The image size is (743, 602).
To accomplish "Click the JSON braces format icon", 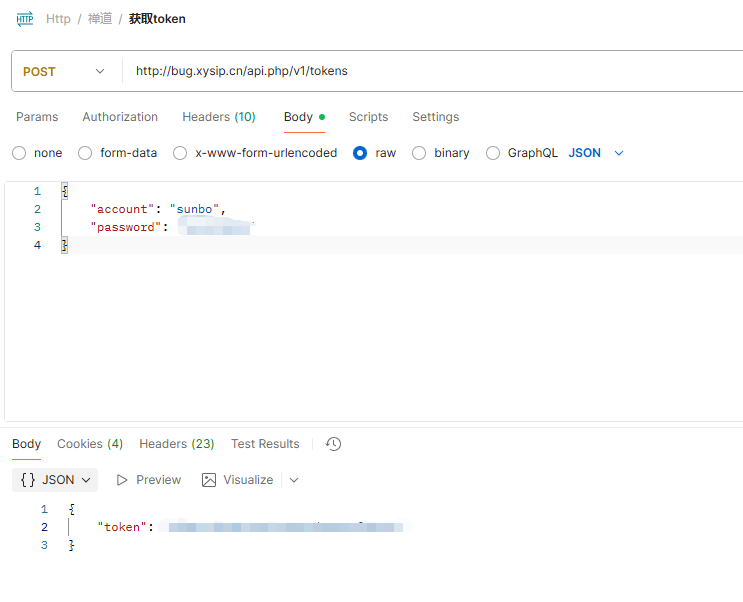I will pyautogui.click(x=28, y=480).
